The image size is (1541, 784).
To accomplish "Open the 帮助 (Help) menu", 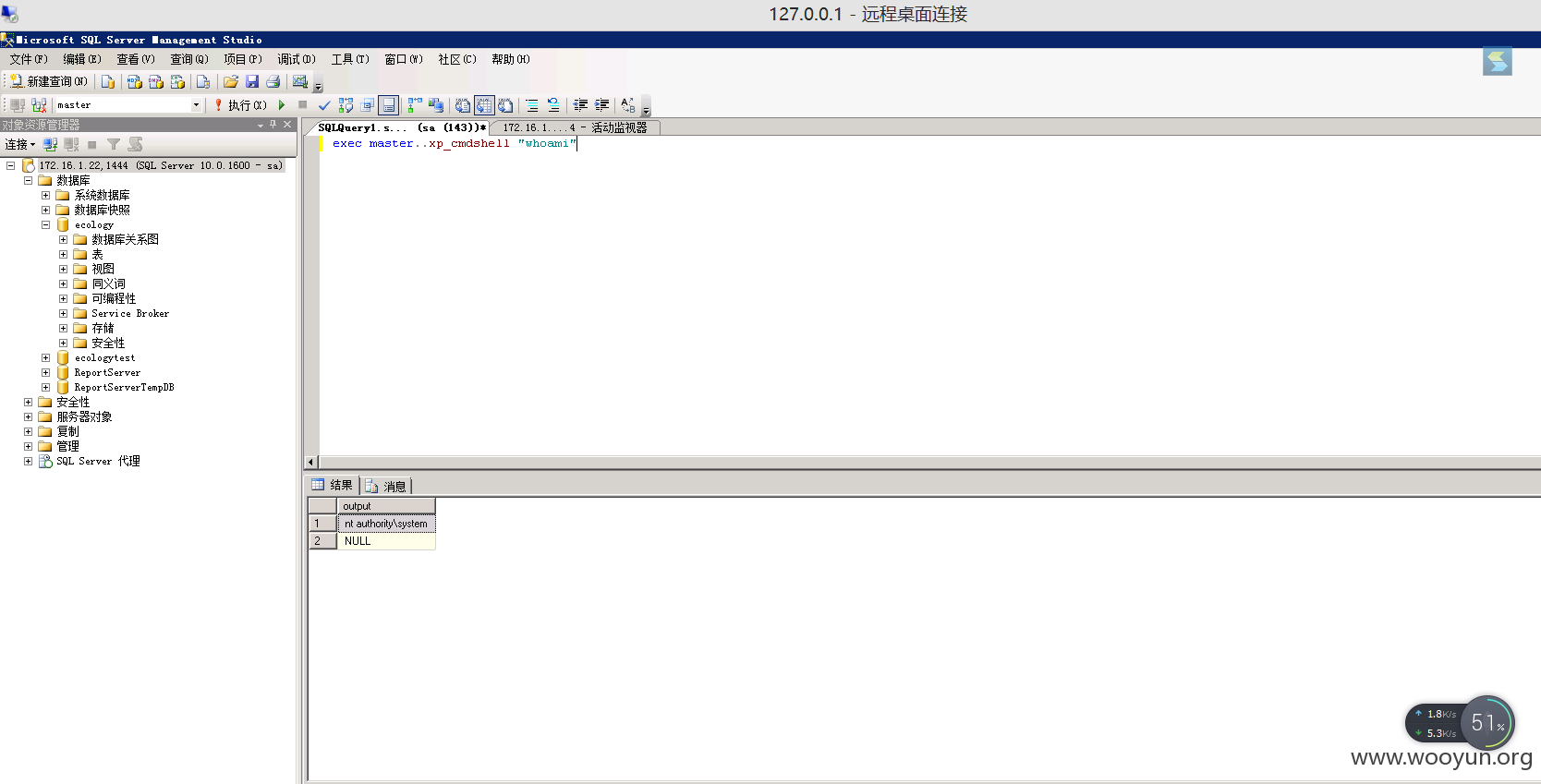I will click(511, 59).
